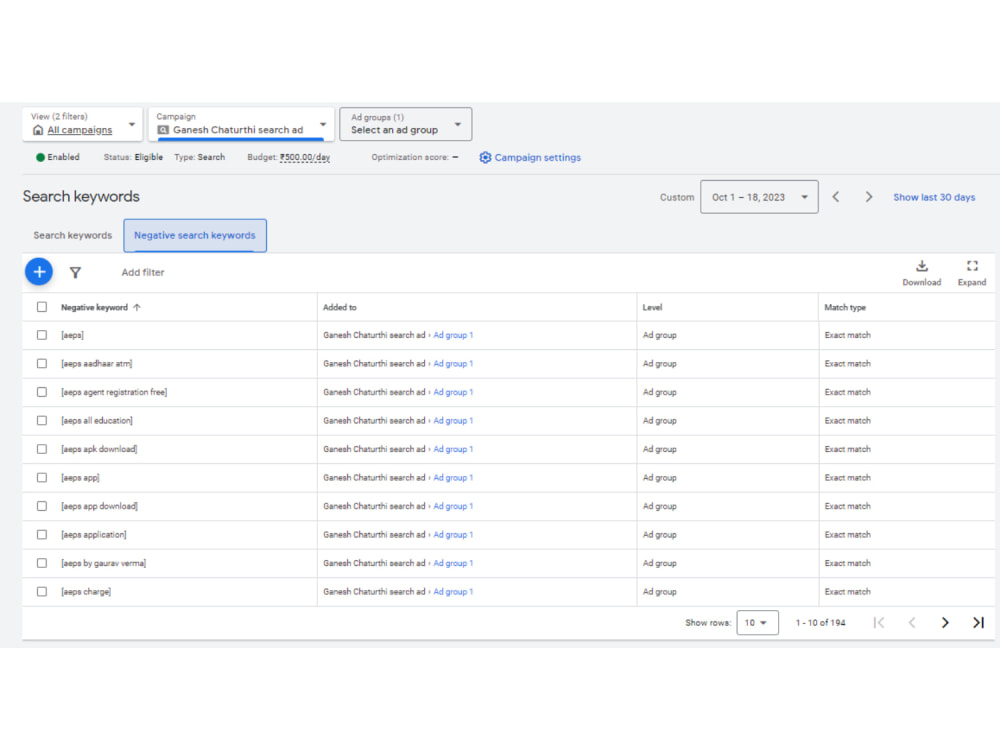Select the [aeps app] row checkbox
1000x750 pixels.
click(42, 478)
